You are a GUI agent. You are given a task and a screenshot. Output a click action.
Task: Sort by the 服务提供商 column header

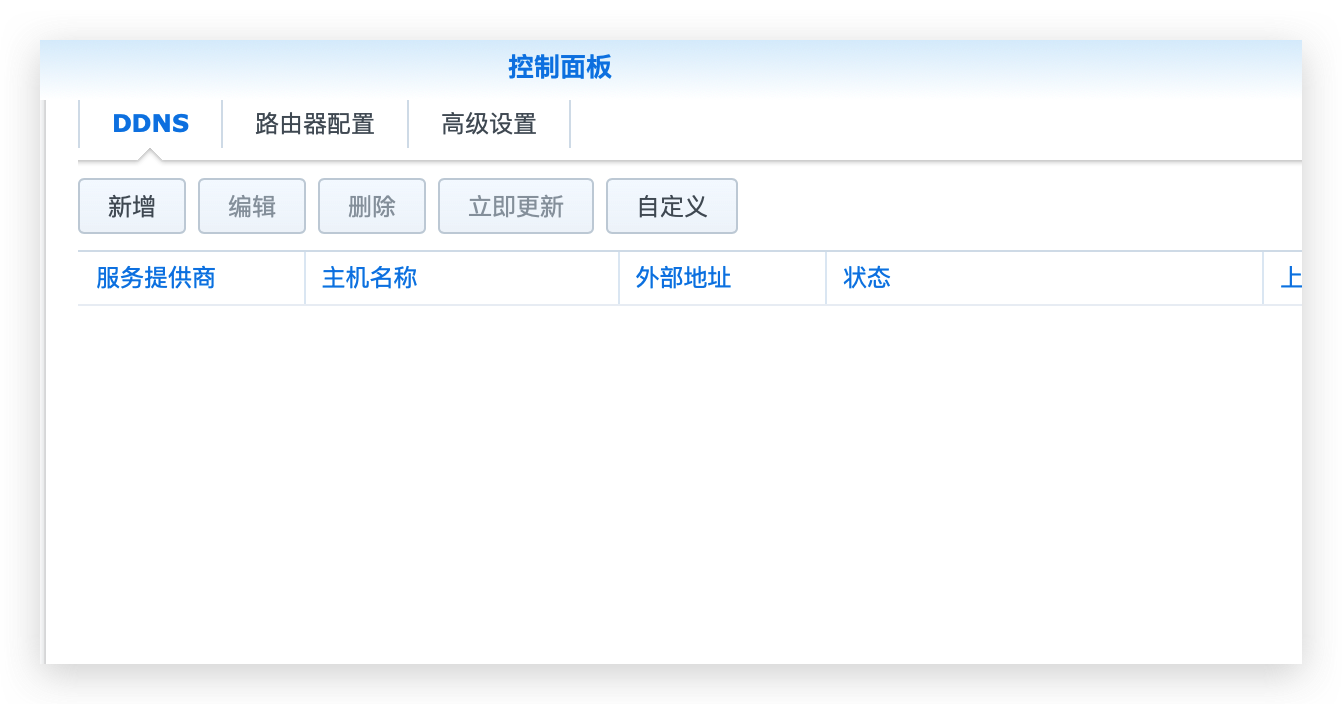[x=156, y=278]
